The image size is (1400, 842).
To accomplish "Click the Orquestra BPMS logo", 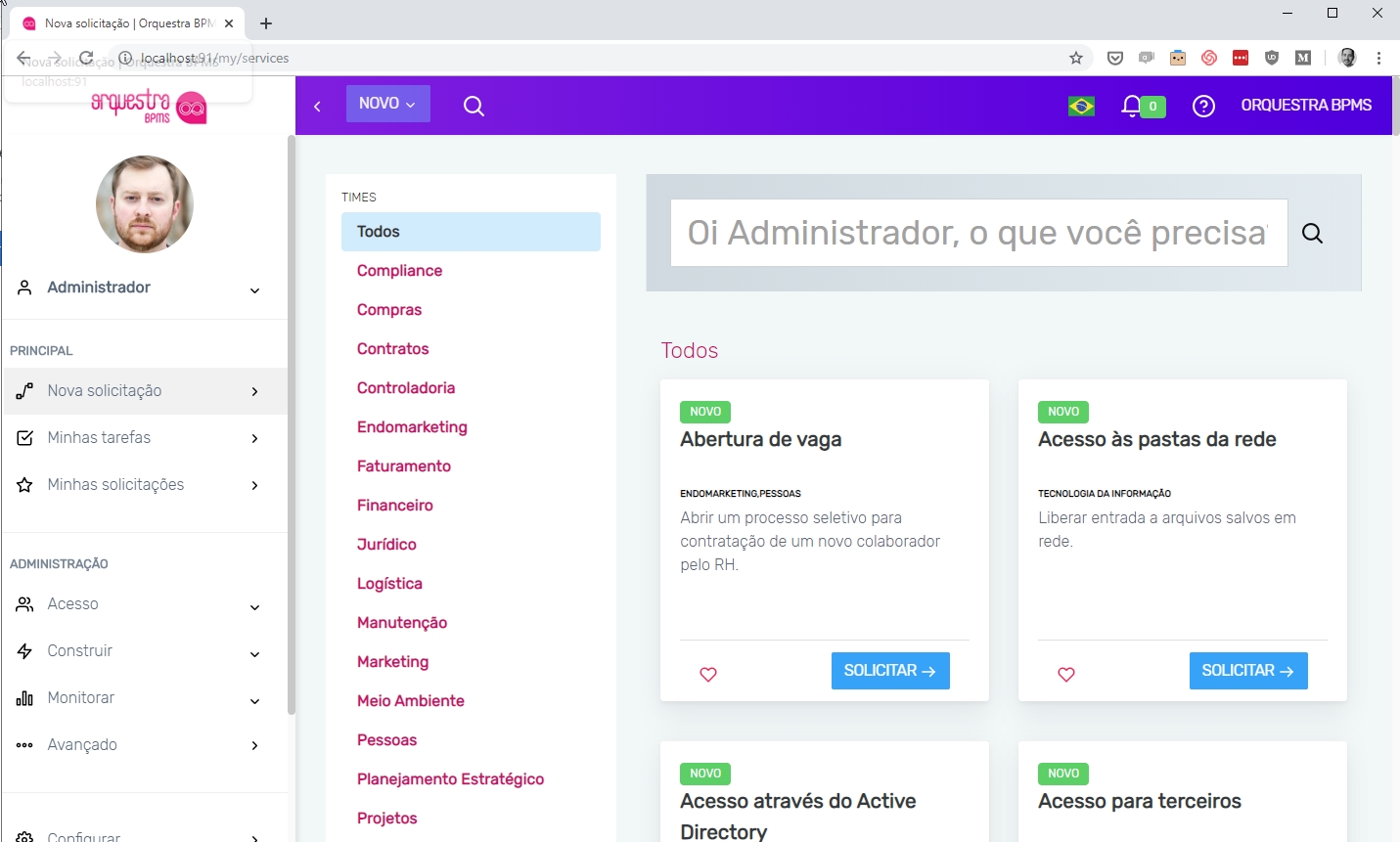I will (x=149, y=106).
